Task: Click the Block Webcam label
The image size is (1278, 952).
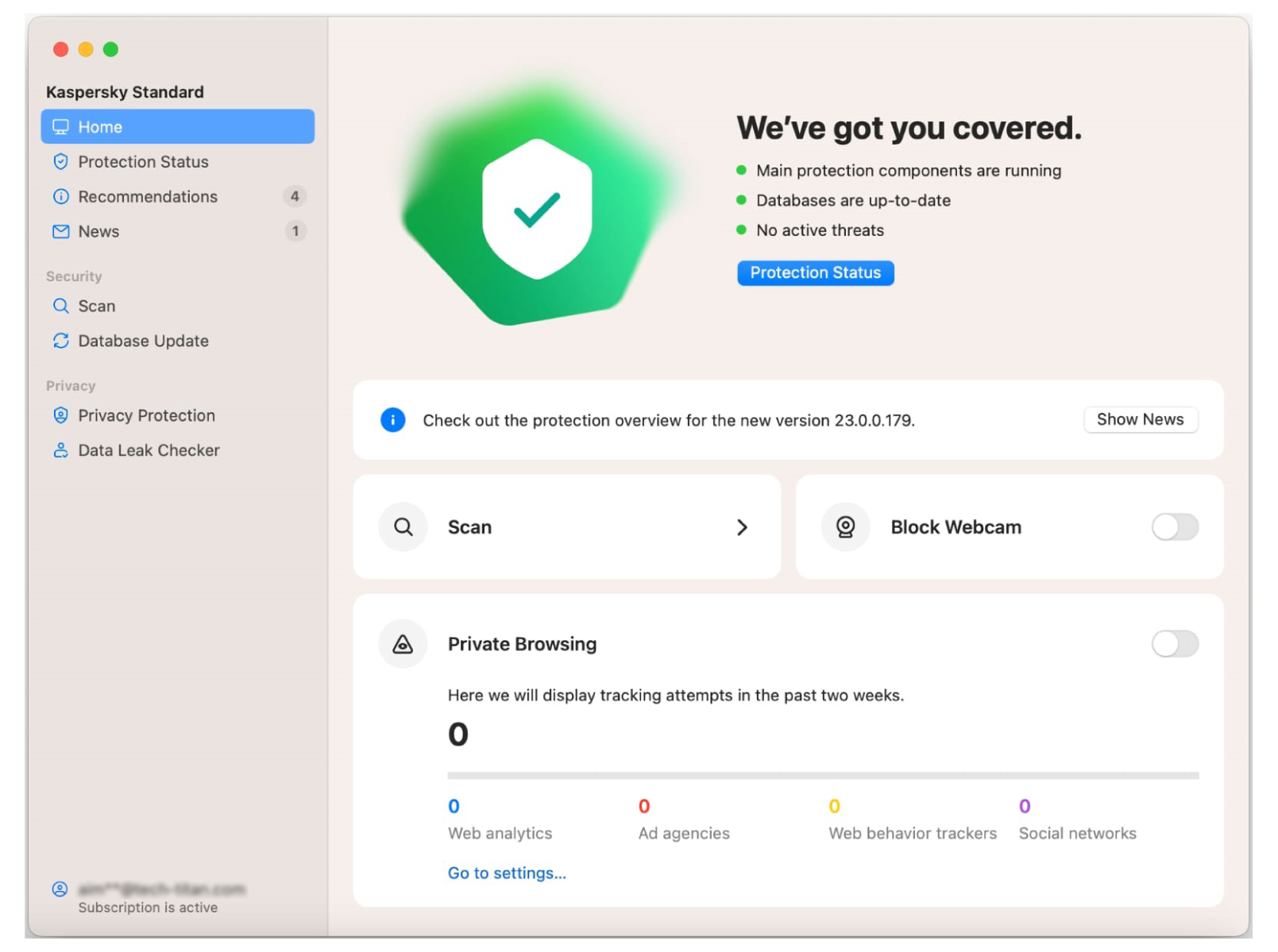Action: 956,527
